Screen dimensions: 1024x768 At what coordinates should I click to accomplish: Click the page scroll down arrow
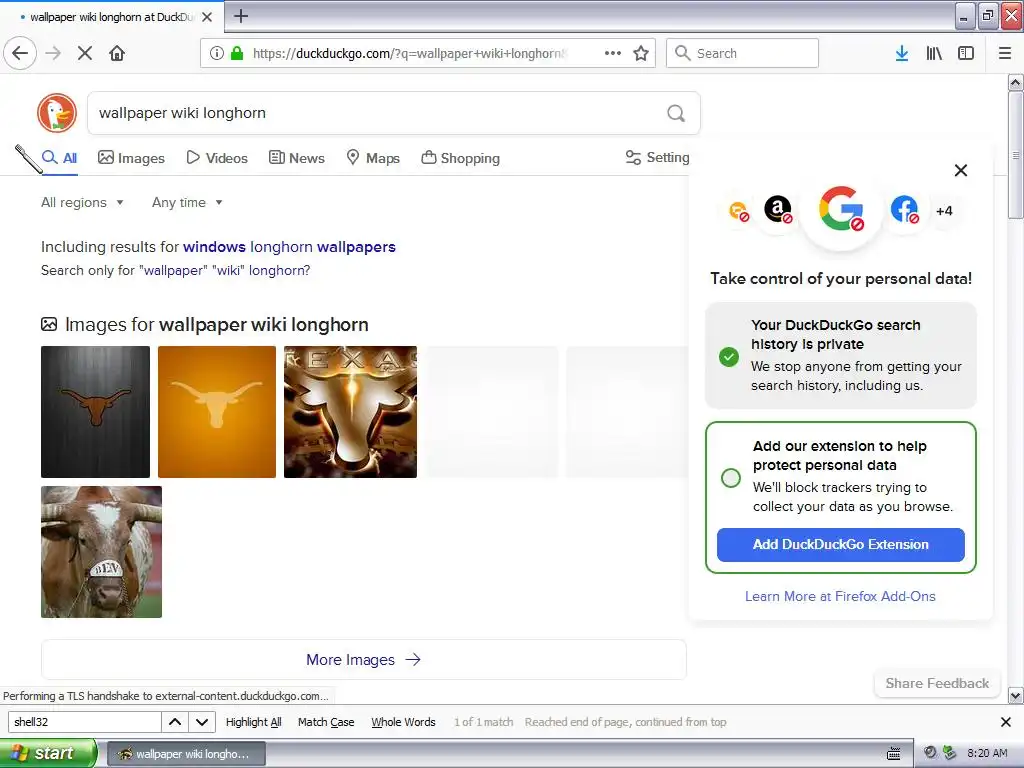point(1016,696)
